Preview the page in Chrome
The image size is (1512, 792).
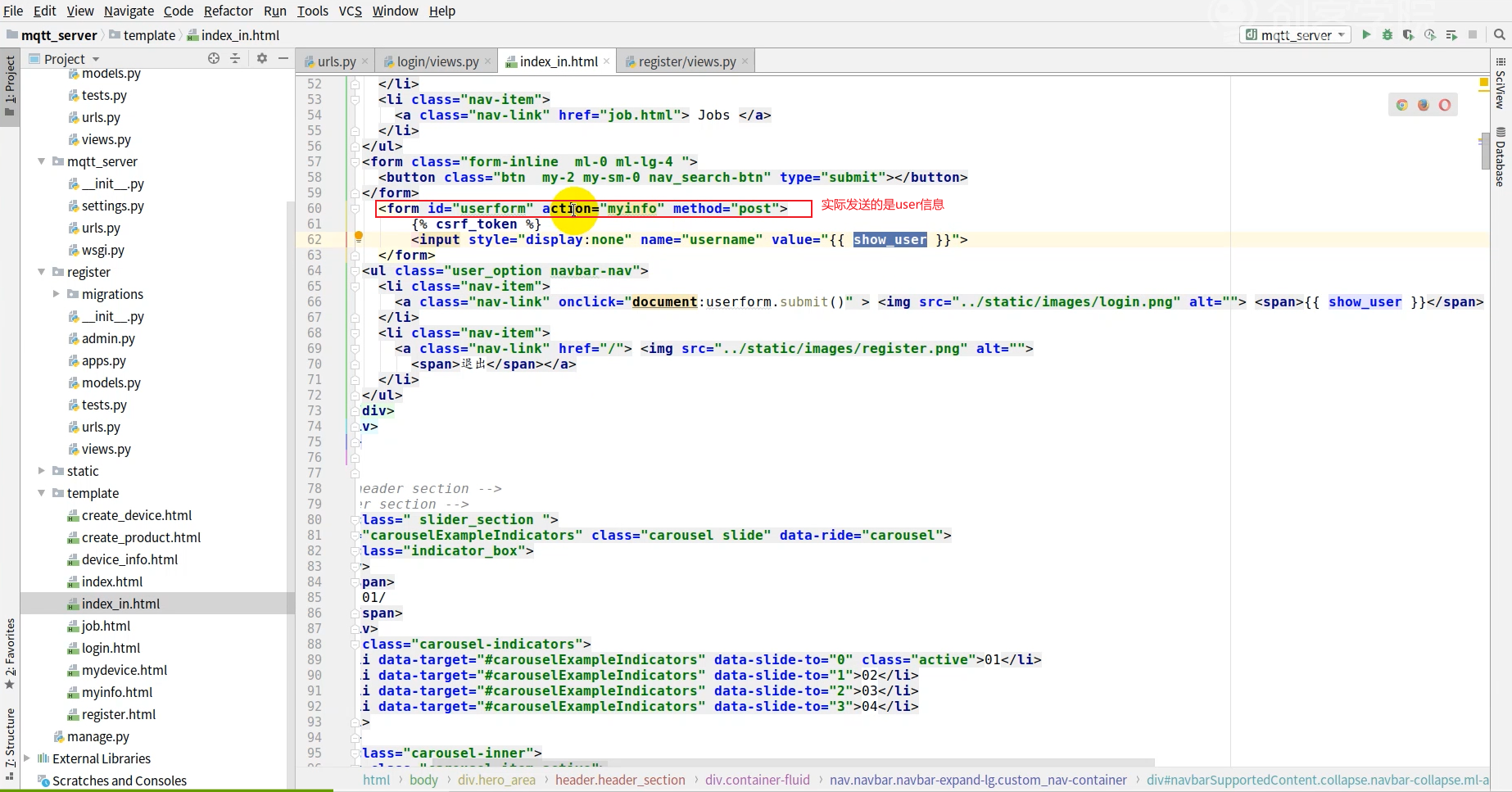click(x=1402, y=105)
